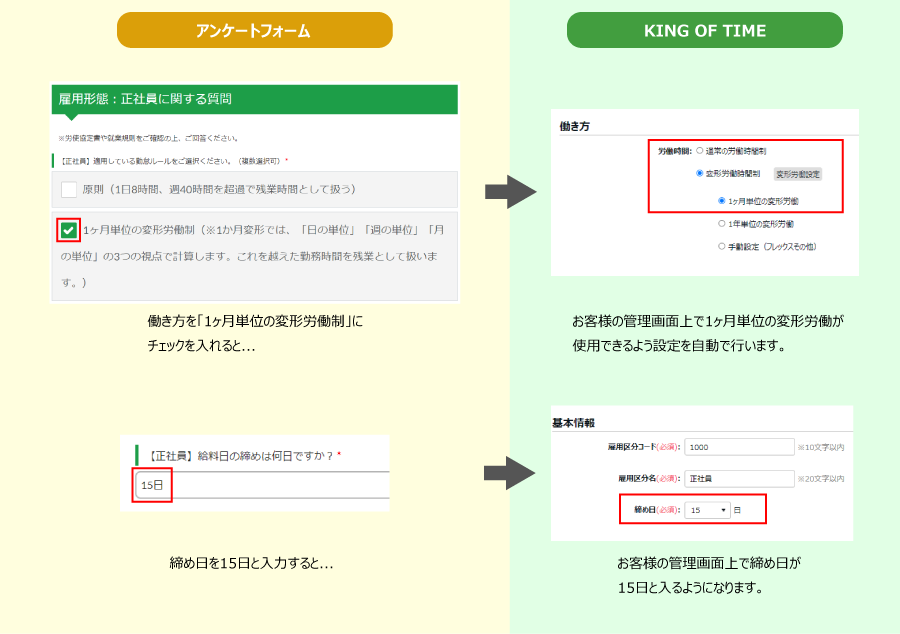This screenshot has width=900, height=634.
Task: Click the 使用できるよう設定を自動で行います text
Action: [x=679, y=345]
